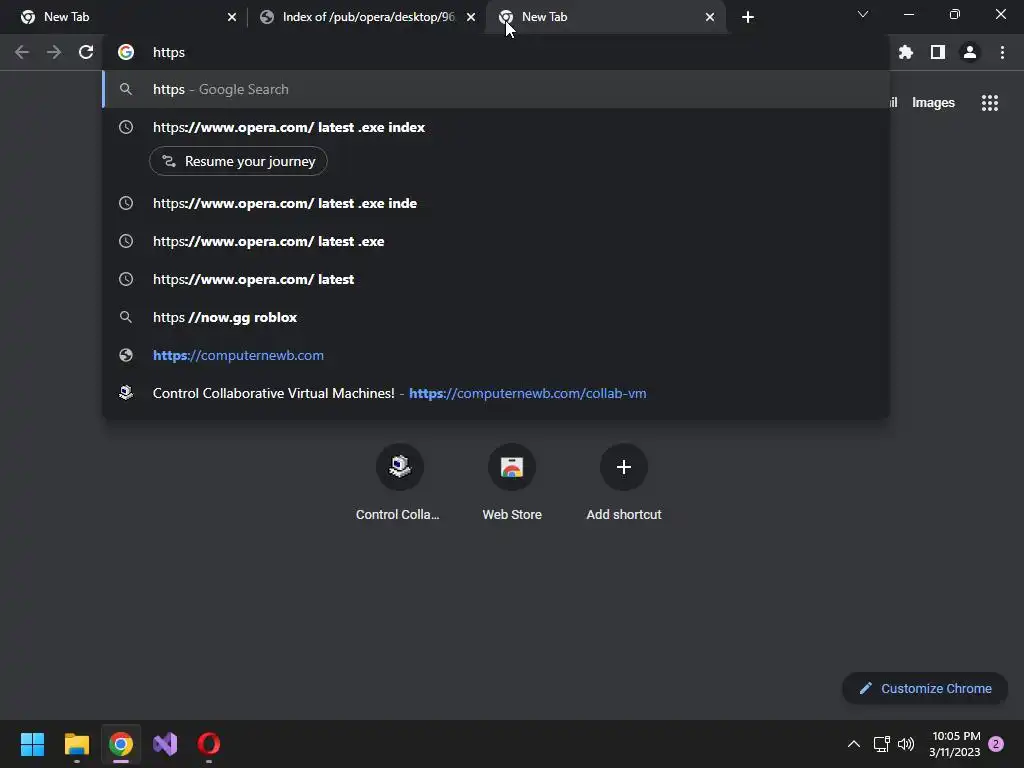Select 'https - Google Search' suggestion
Image resolution: width=1024 pixels, height=768 pixels.
[496, 89]
